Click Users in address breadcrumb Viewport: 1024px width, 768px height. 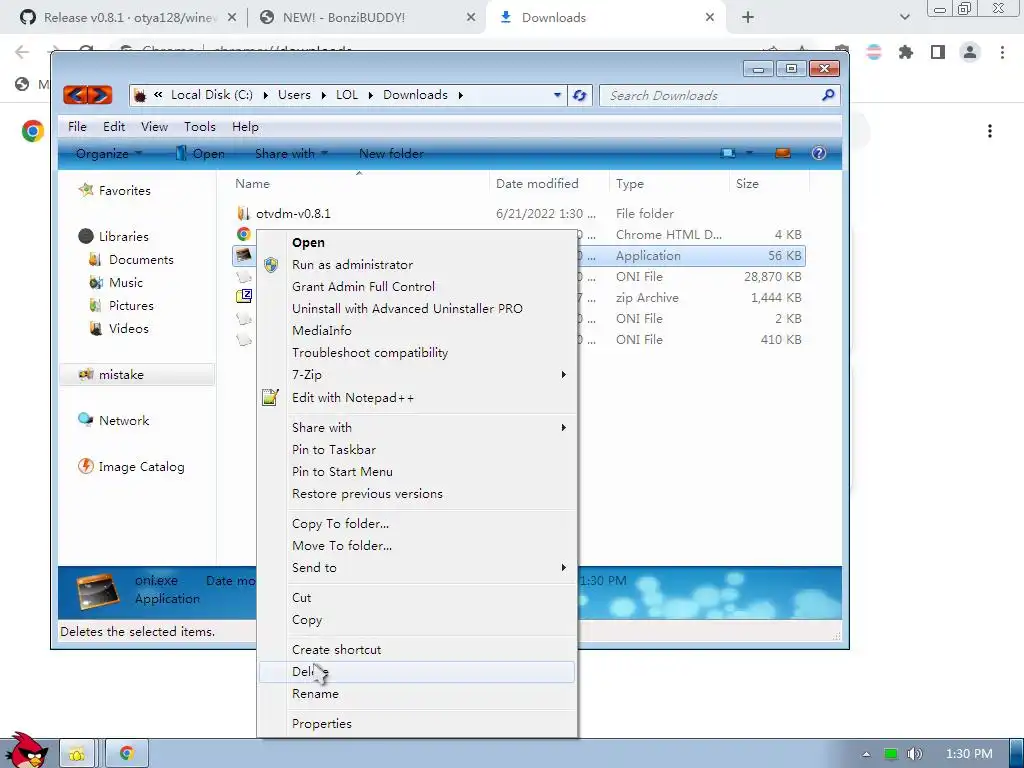(294, 95)
